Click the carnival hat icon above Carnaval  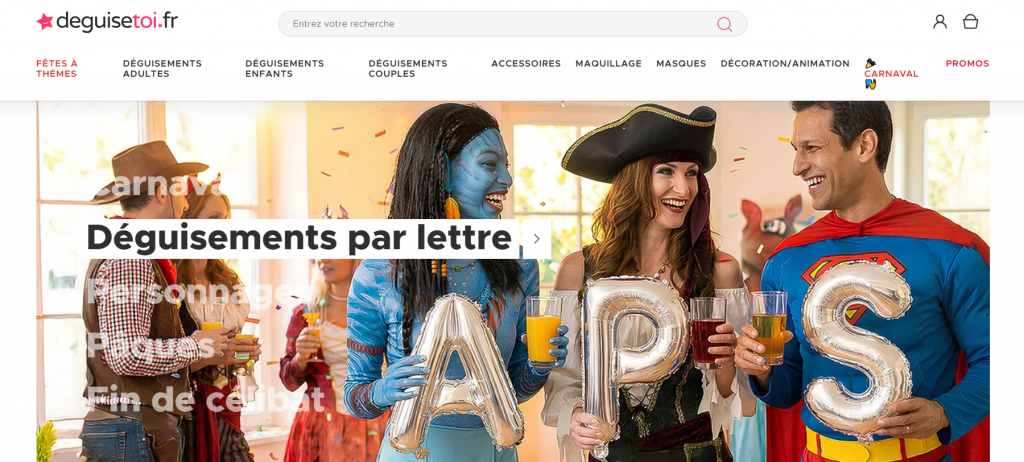871,63
